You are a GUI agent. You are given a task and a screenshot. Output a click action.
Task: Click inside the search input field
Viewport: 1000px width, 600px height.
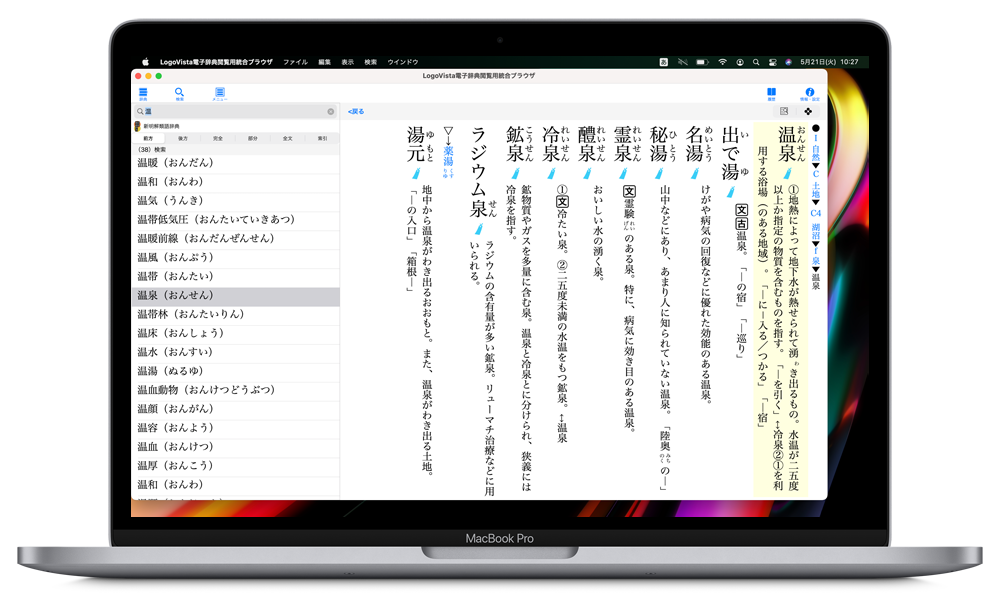235,112
